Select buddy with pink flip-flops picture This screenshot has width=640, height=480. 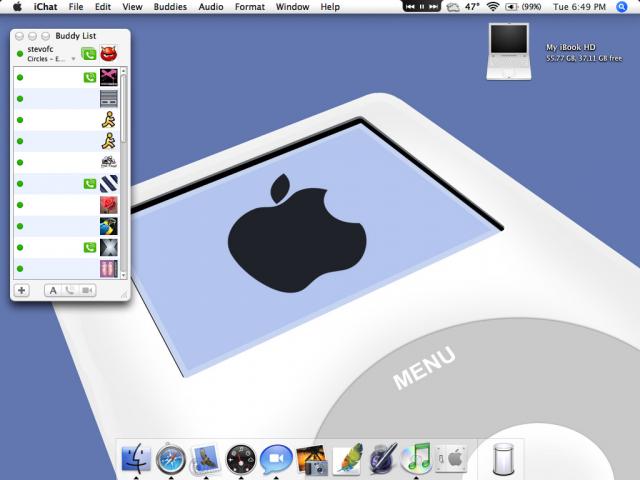(67, 269)
